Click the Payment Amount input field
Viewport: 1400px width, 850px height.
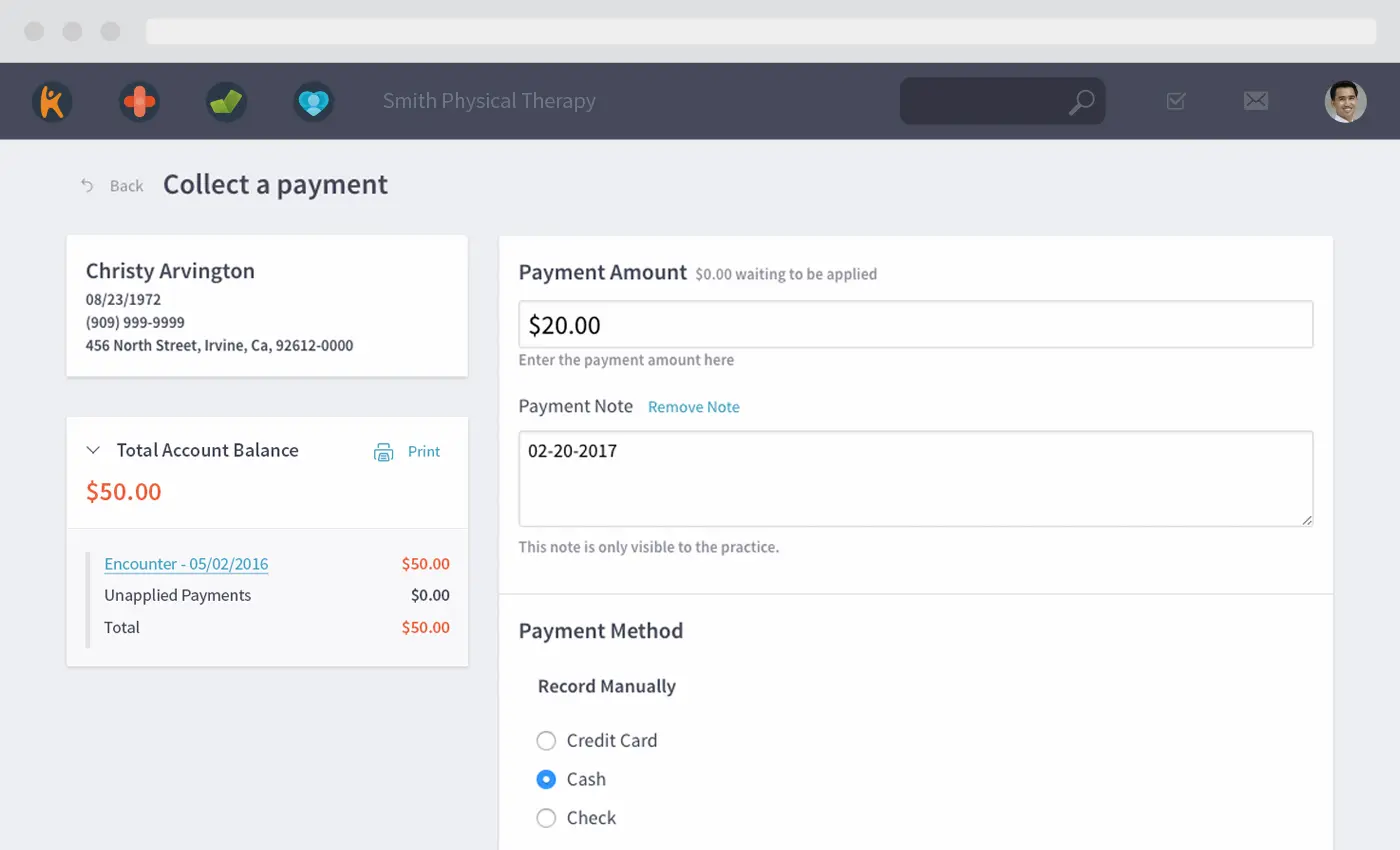pos(914,325)
